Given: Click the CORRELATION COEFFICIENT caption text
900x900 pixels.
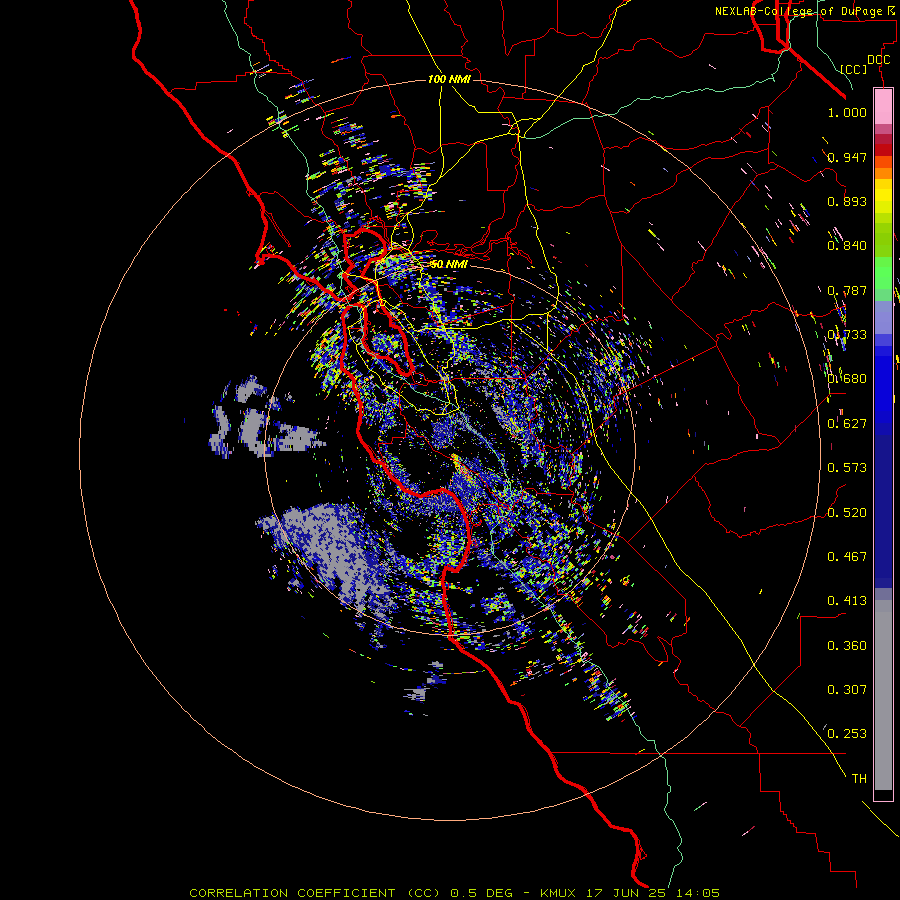Looking at the screenshot, I should pyautogui.click(x=292, y=893).
